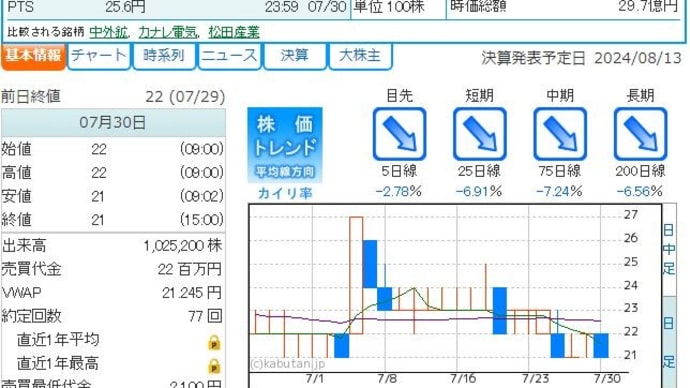Click the 5日線 カイリ率 value -2.78%
Screen dimensions: 690x388
399,191
